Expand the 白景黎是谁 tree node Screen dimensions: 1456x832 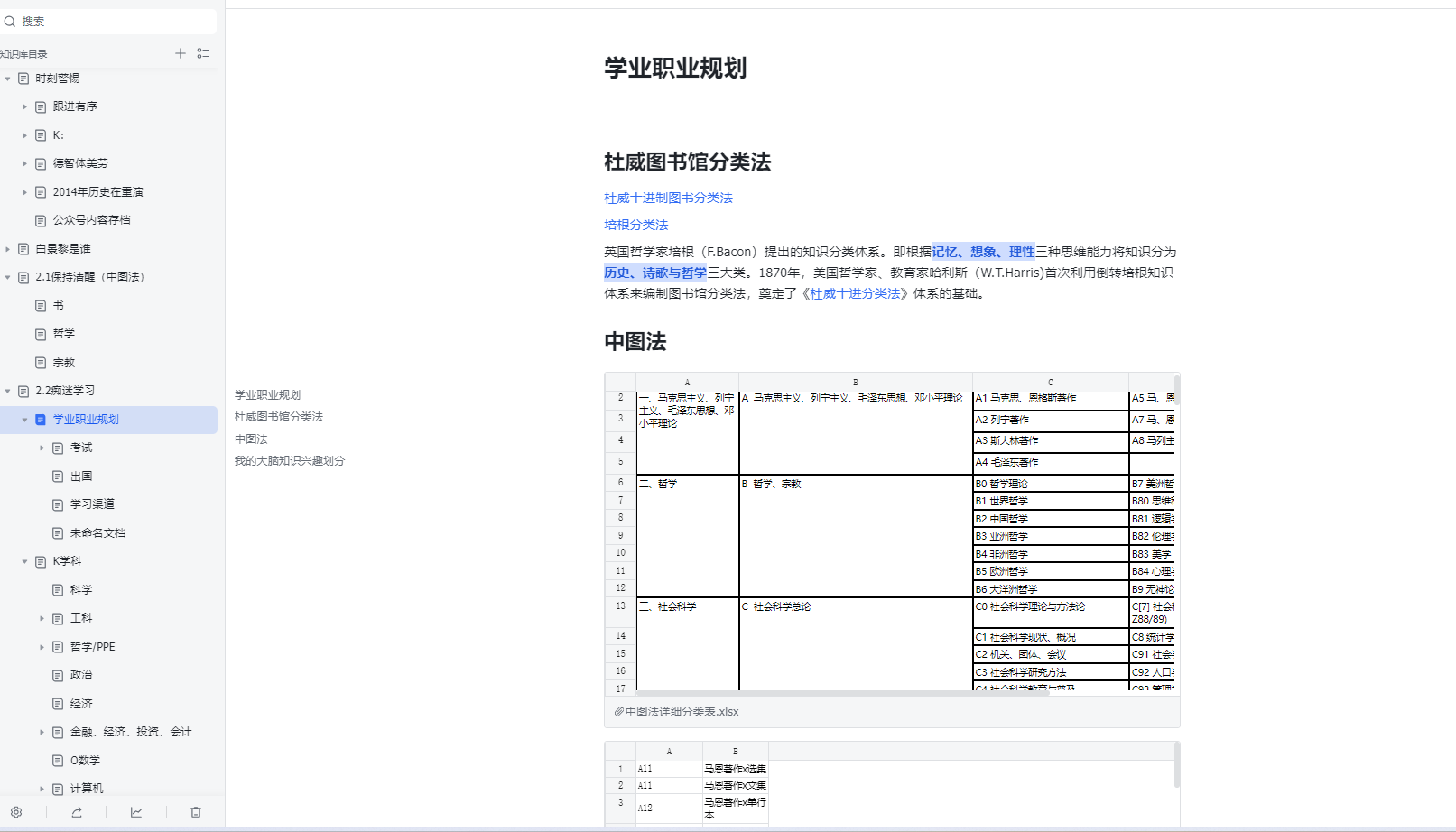coord(8,249)
